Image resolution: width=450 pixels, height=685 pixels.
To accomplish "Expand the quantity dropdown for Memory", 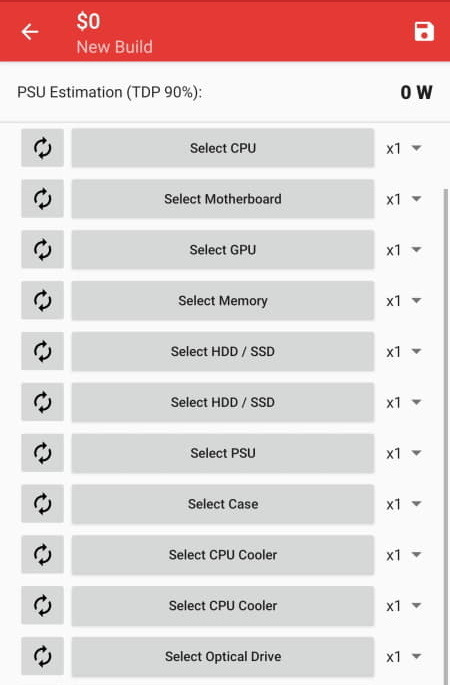I will click(404, 301).
